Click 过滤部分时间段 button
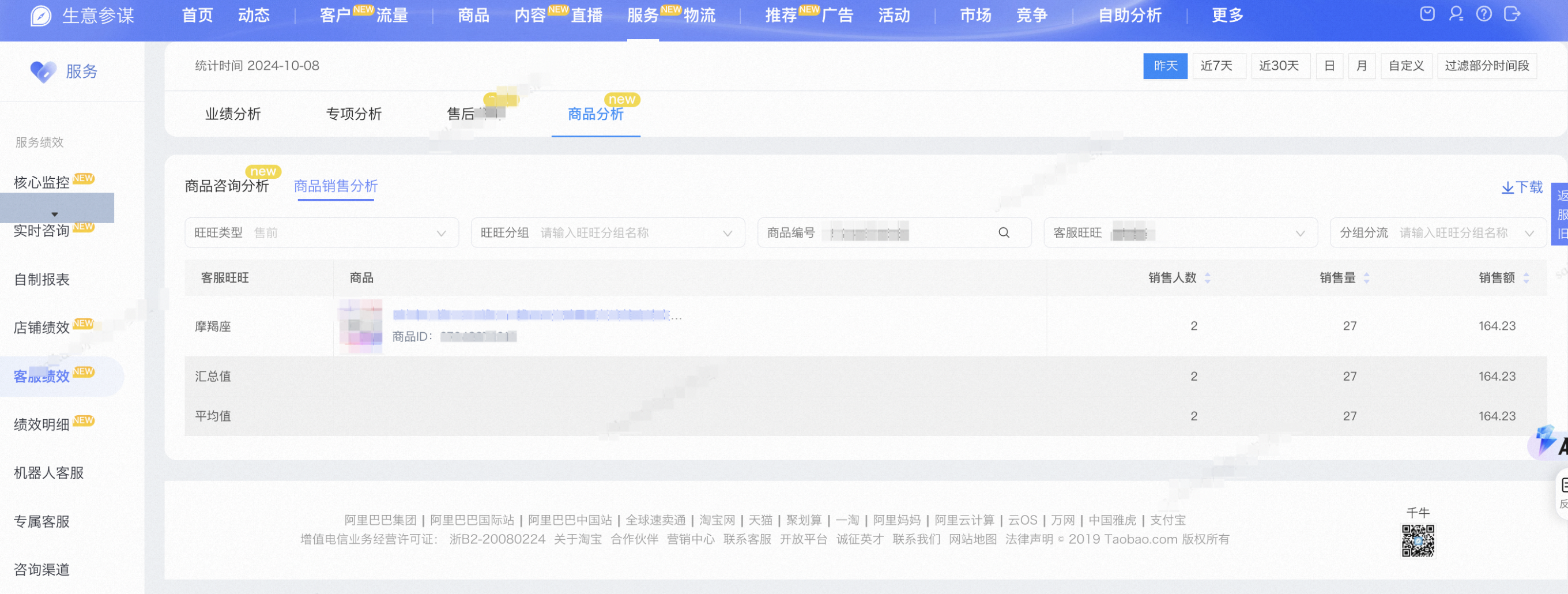The width and height of the screenshot is (1568, 594). point(1487,66)
